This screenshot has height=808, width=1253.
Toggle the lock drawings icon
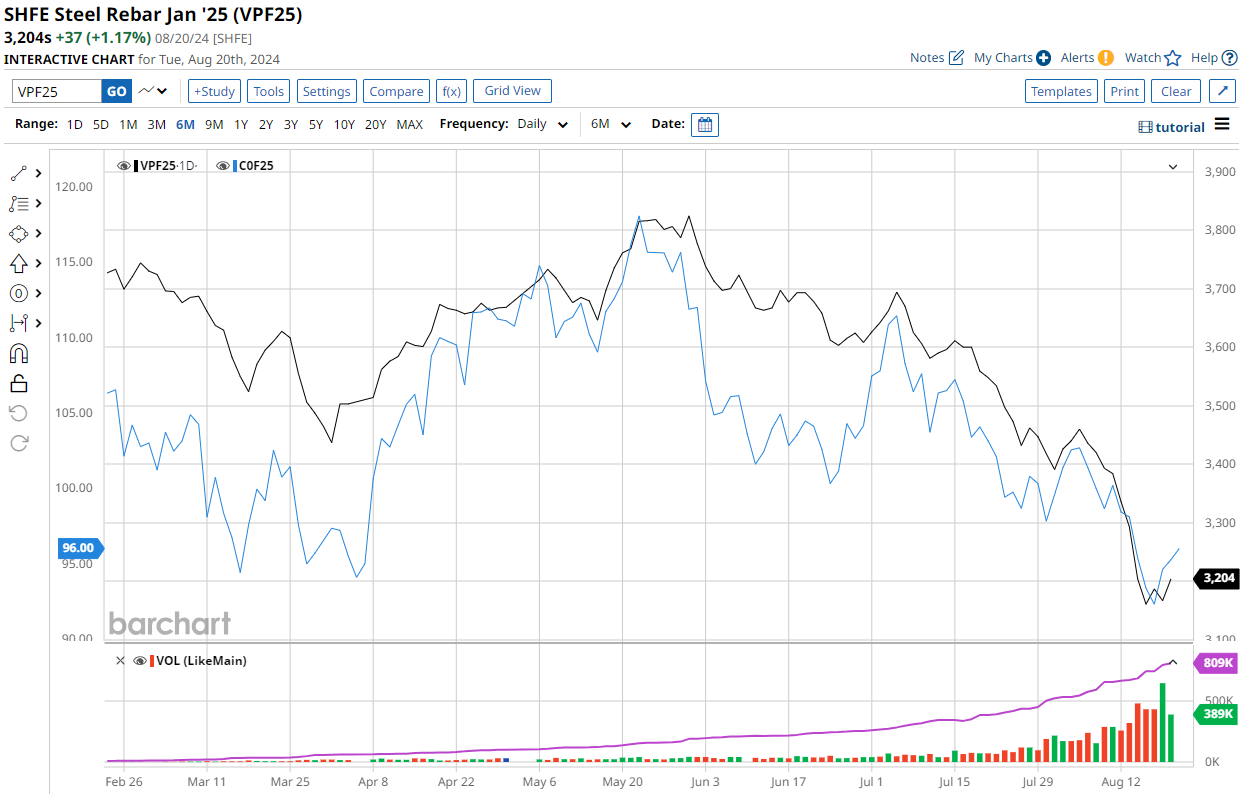point(18,383)
